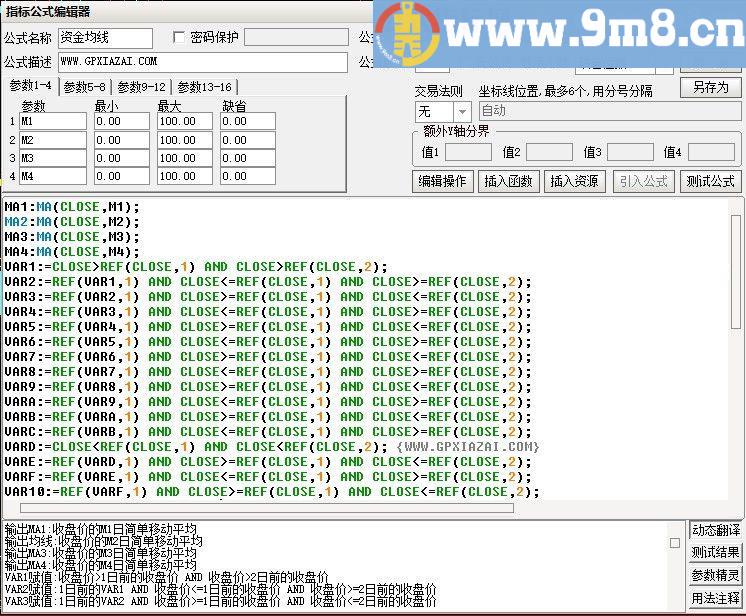Click the translation pane's small scroll box
The height and width of the screenshot is (616, 746).
coord(676,543)
